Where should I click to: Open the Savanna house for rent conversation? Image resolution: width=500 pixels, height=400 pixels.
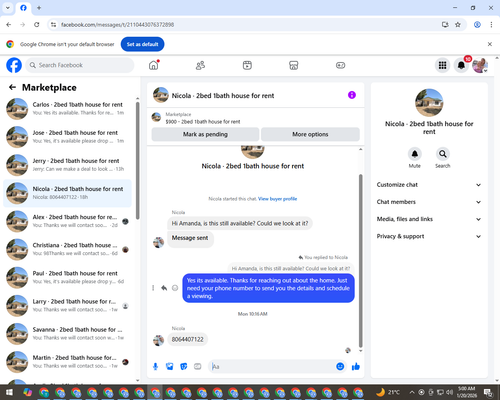click(67, 333)
